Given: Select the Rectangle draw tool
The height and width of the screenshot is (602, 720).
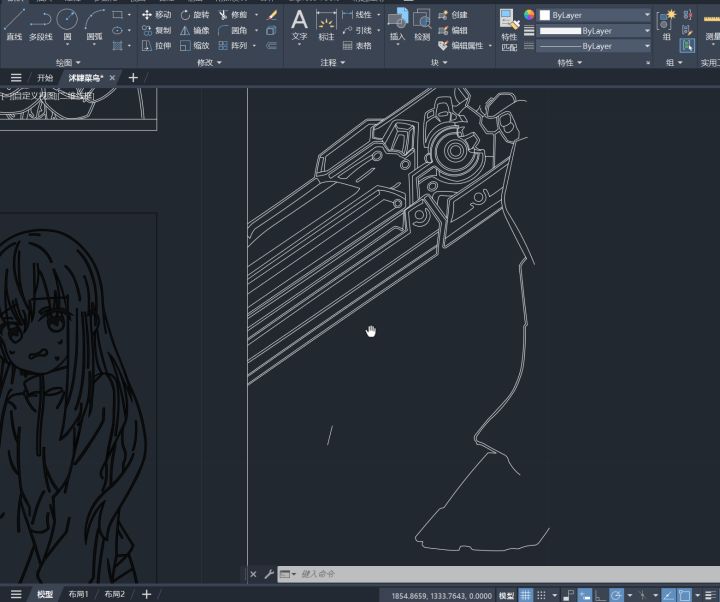Looking at the screenshot, I should [x=118, y=15].
